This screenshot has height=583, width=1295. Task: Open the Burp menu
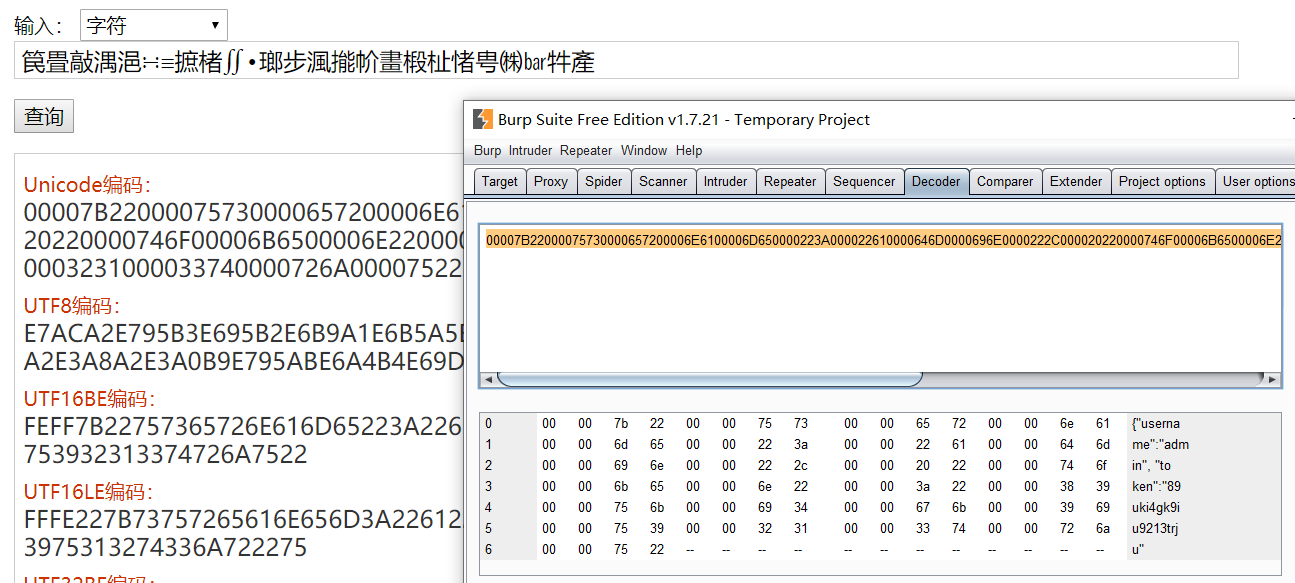[x=487, y=151]
